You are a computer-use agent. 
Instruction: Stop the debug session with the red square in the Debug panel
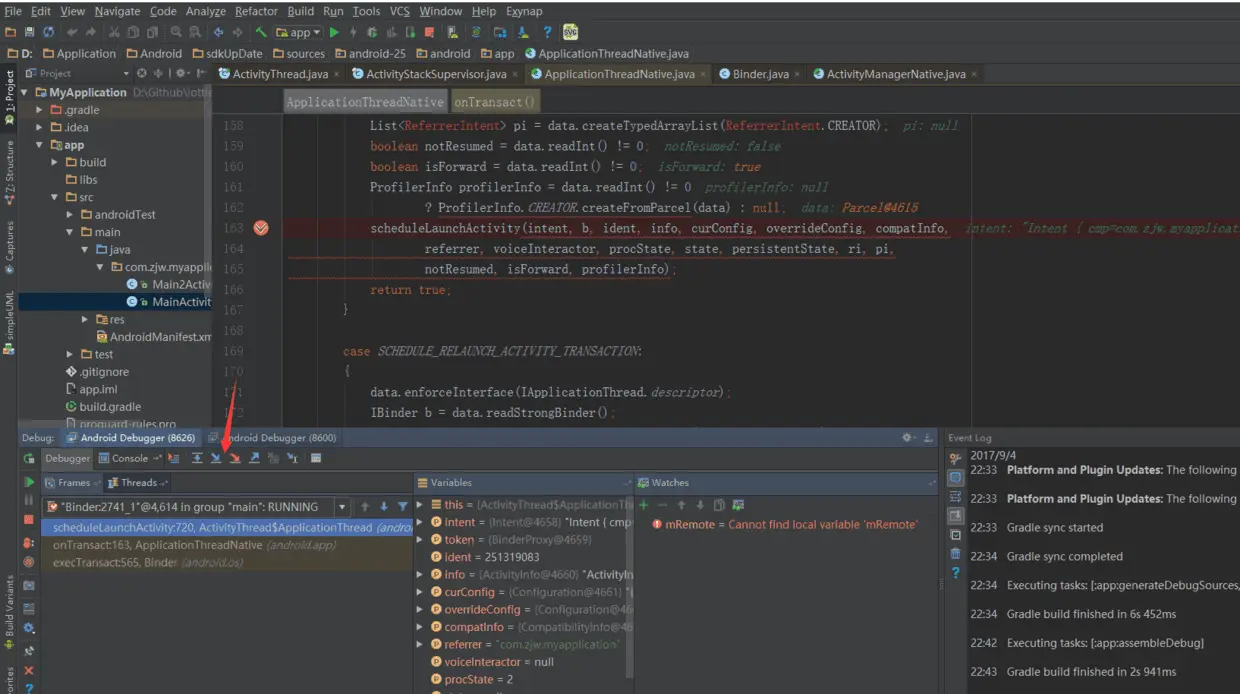click(x=29, y=520)
